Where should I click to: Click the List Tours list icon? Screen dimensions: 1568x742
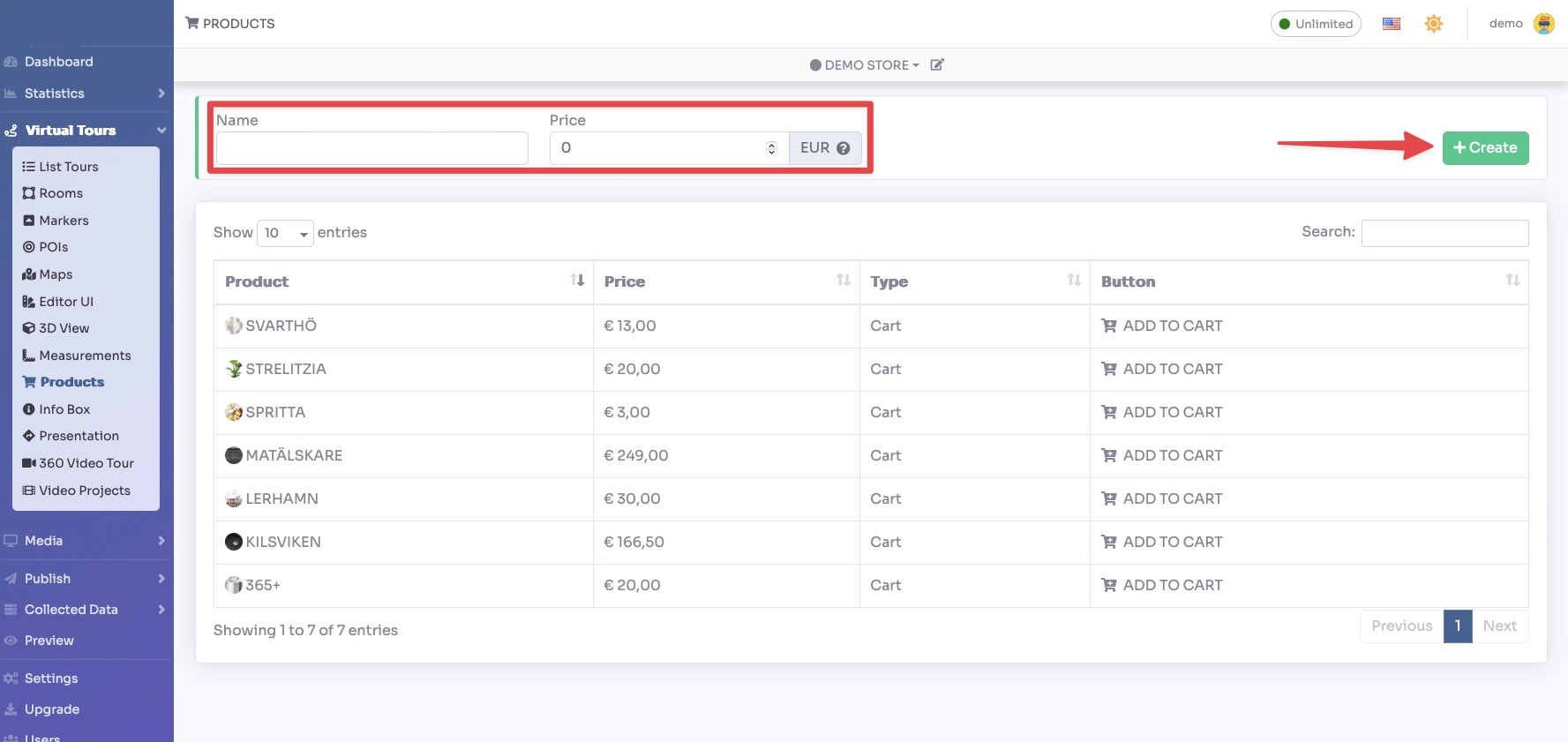pos(29,167)
